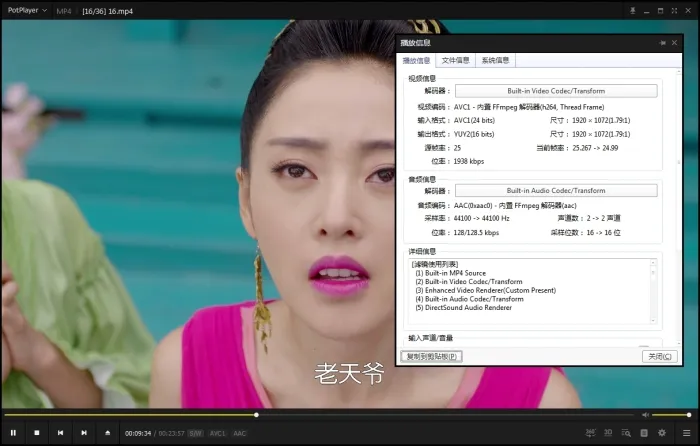
Task: Pause the video playback
Action: click(x=13, y=433)
